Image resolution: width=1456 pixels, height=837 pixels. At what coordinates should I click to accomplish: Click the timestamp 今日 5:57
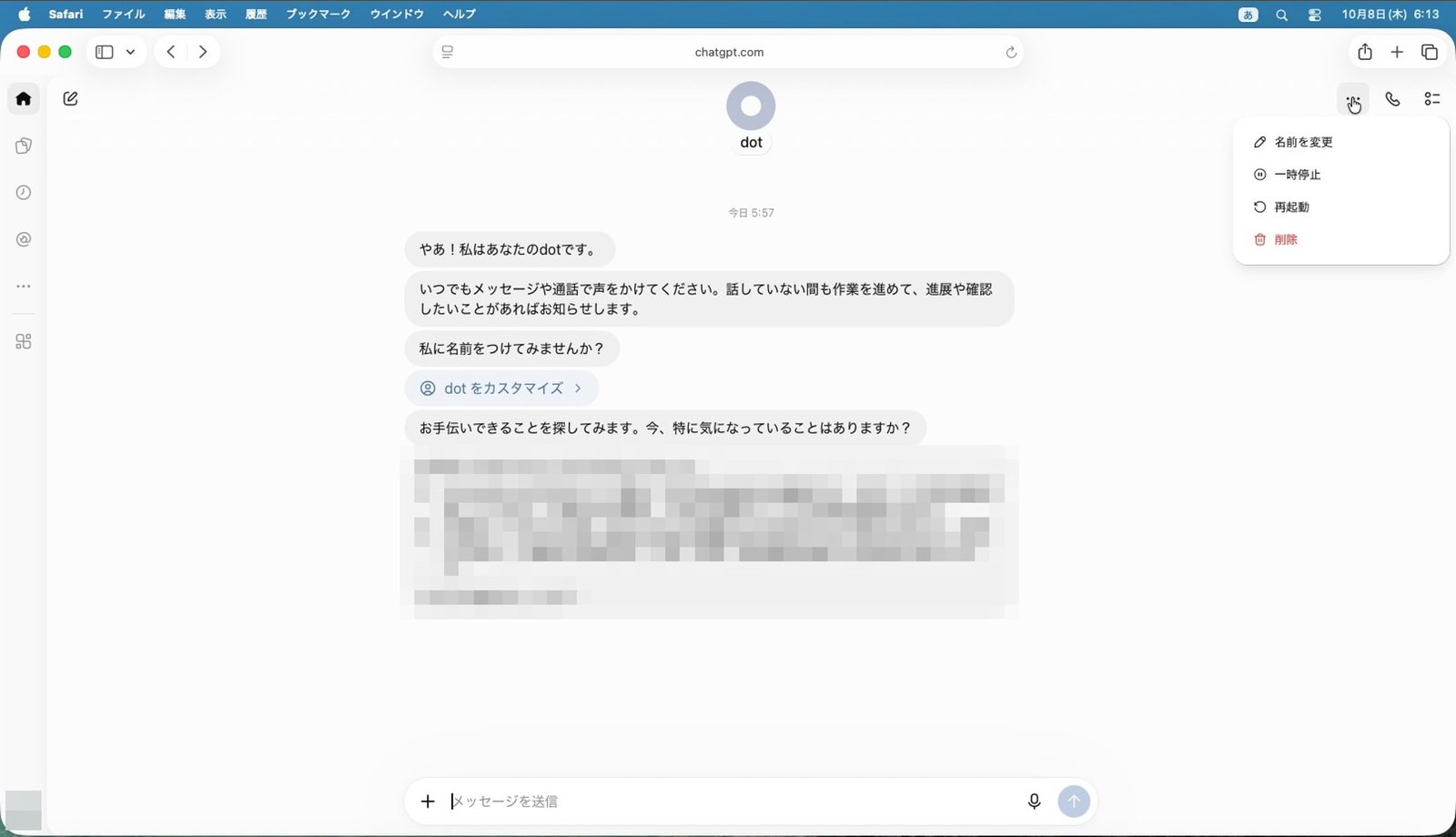point(751,213)
